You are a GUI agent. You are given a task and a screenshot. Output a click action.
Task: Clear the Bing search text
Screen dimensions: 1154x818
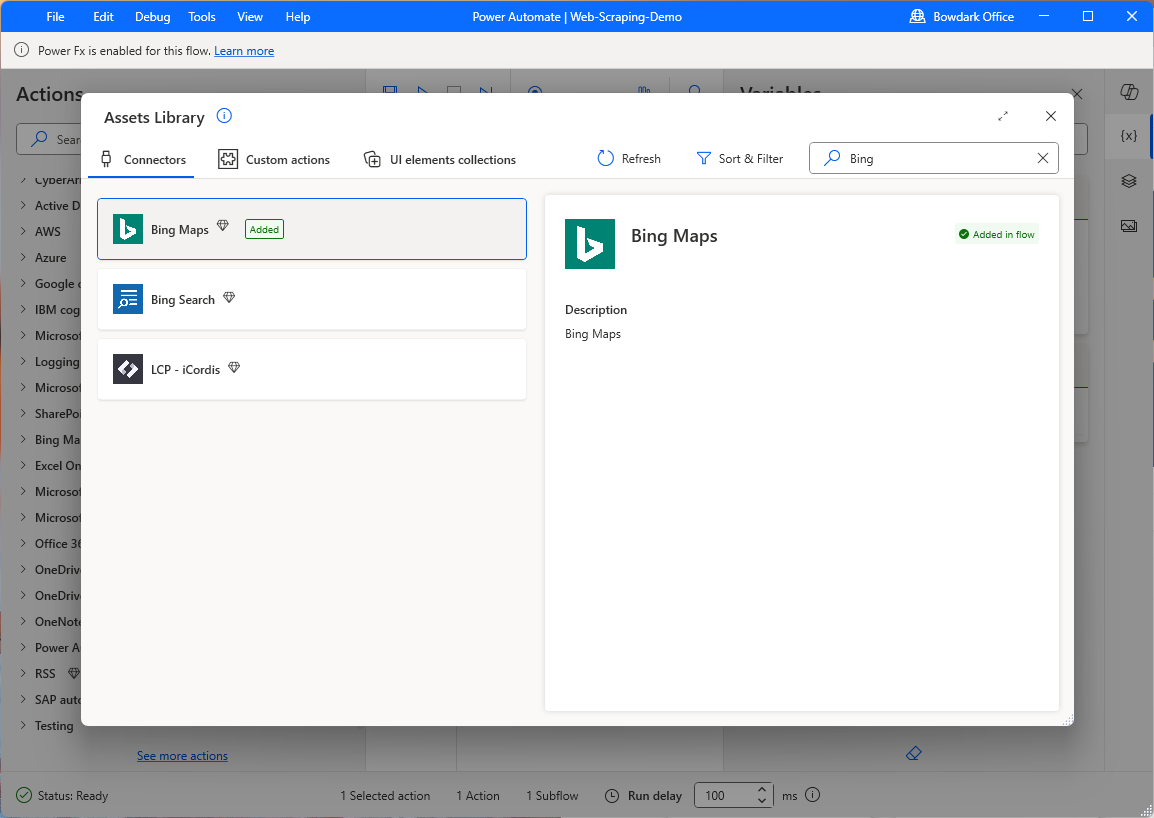(x=1043, y=158)
